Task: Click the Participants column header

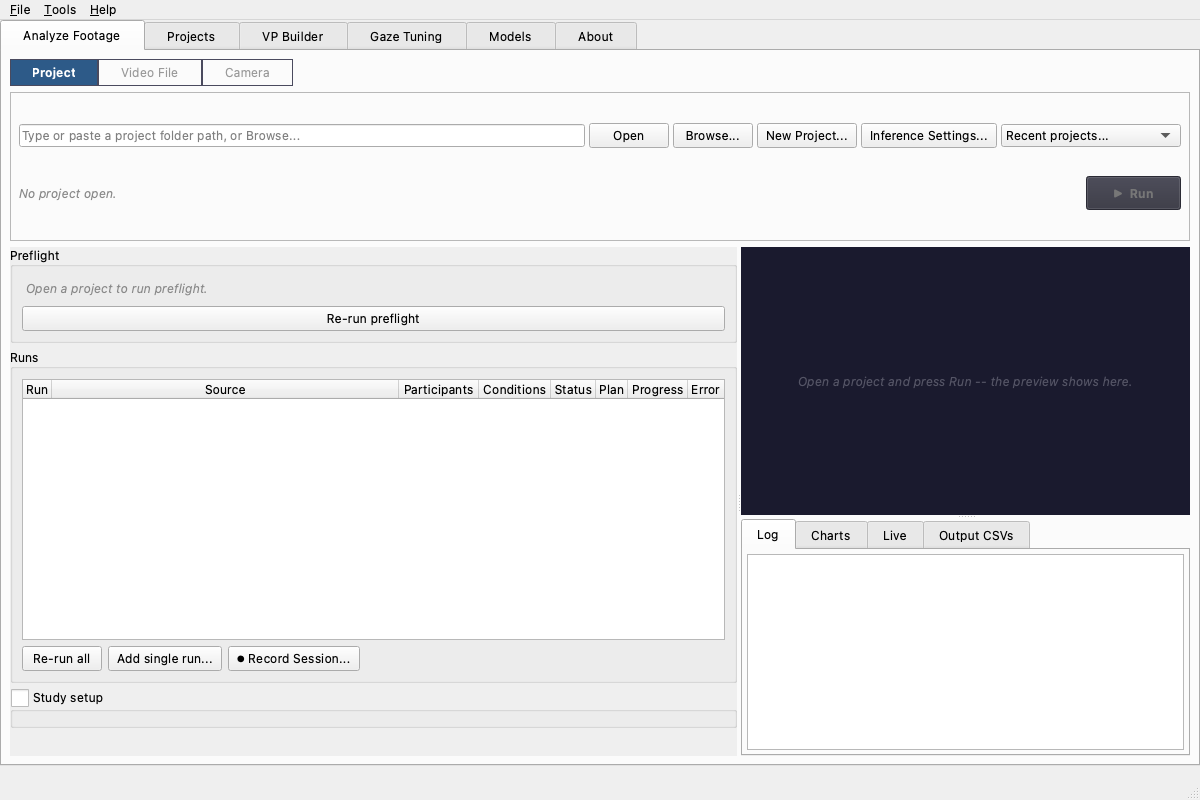Action: tap(438, 389)
